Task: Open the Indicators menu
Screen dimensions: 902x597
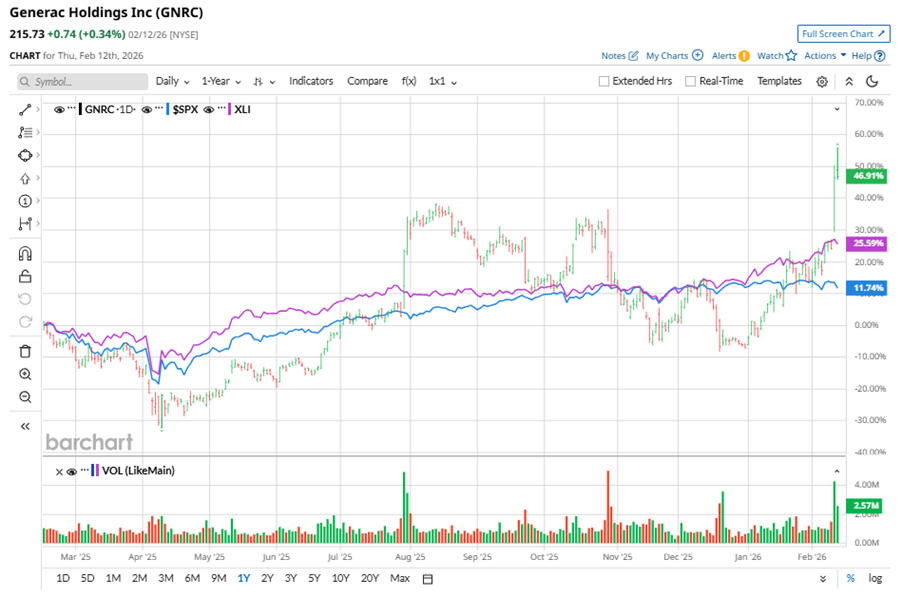Action: click(311, 81)
